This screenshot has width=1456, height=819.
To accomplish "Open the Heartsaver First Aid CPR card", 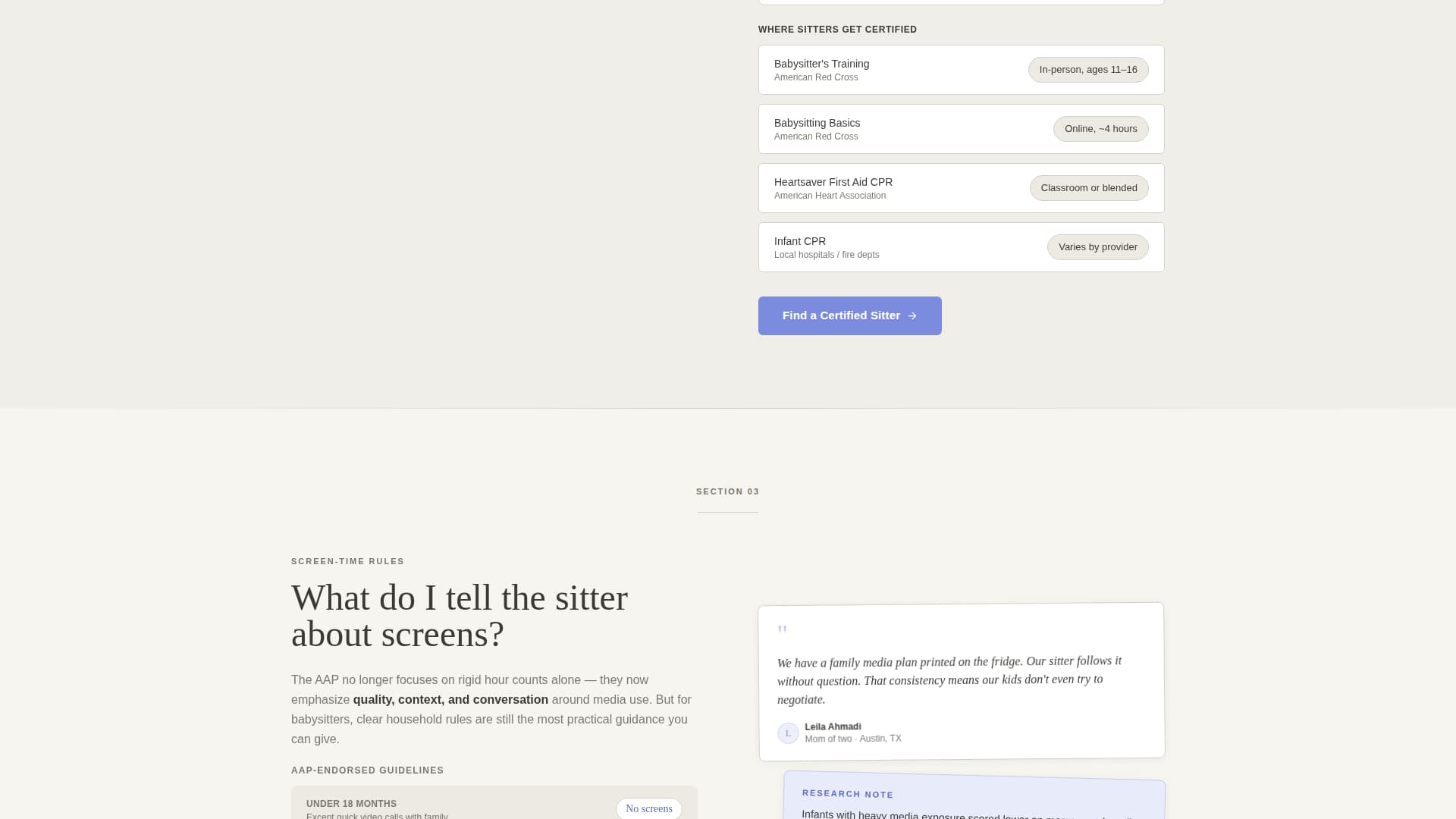I will coord(961,188).
